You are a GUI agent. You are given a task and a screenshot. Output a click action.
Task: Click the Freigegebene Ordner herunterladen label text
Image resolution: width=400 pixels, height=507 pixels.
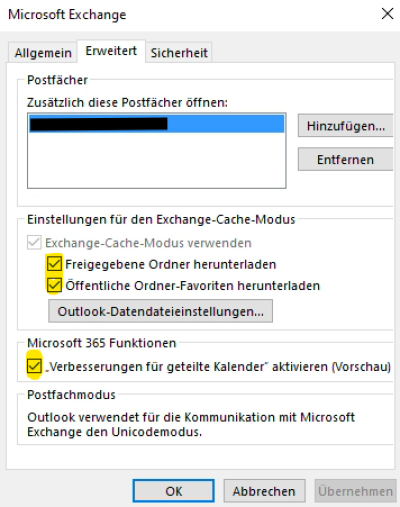pos(171,264)
